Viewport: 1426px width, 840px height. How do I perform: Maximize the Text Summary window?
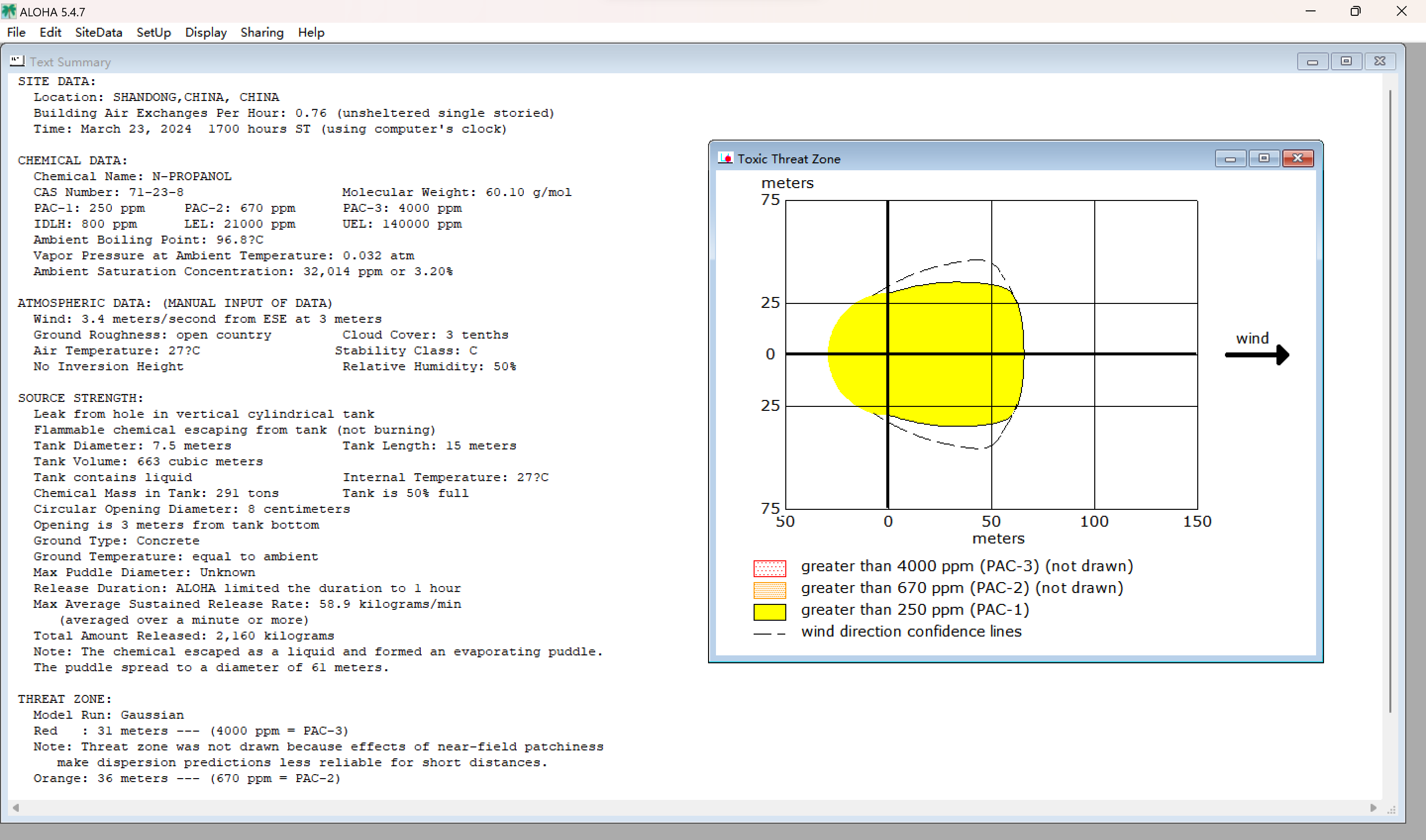[1346, 61]
